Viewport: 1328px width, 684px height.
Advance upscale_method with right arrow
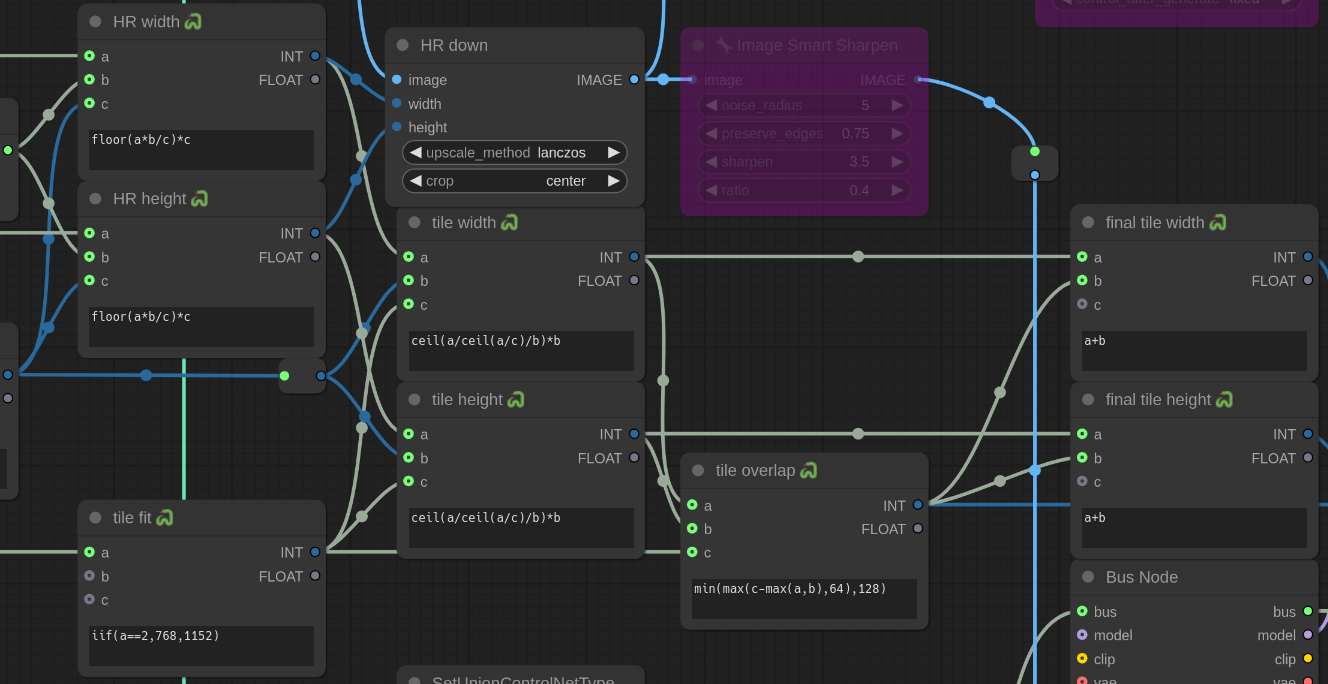pyautogui.click(x=614, y=152)
